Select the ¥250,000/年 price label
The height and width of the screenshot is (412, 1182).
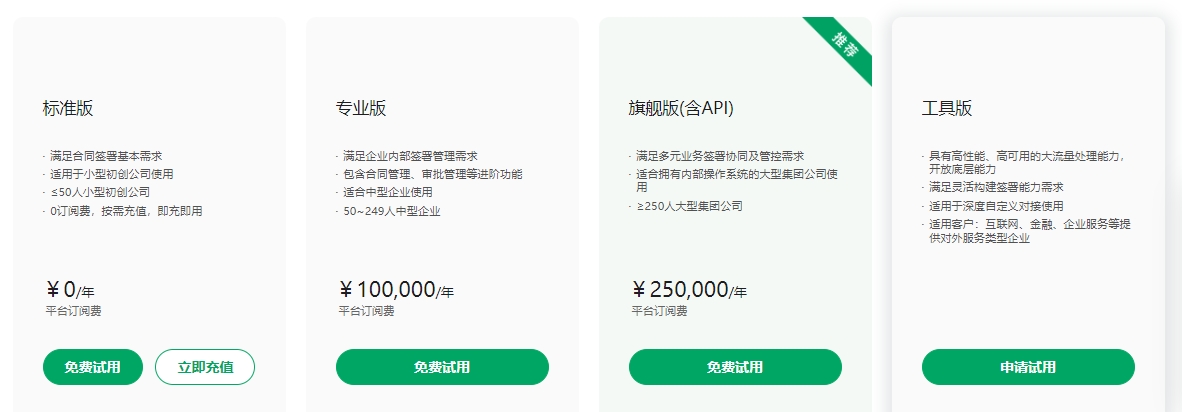coord(689,290)
